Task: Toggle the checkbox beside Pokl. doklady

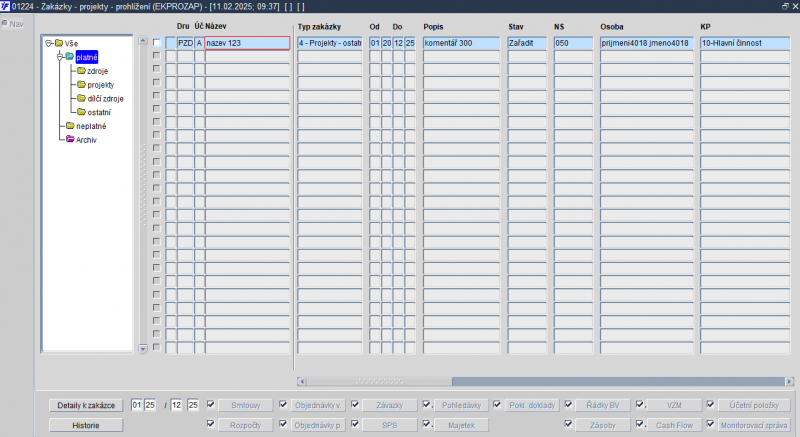Action: click(497, 404)
